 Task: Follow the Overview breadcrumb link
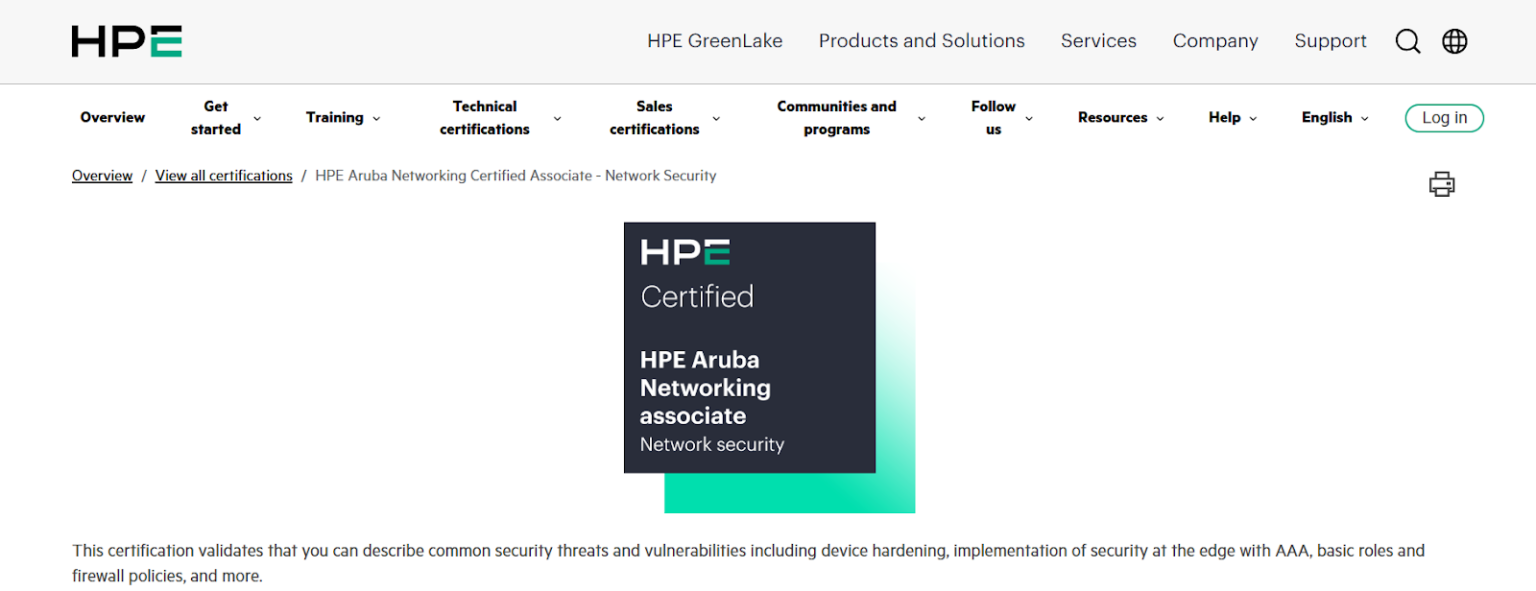[102, 176]
